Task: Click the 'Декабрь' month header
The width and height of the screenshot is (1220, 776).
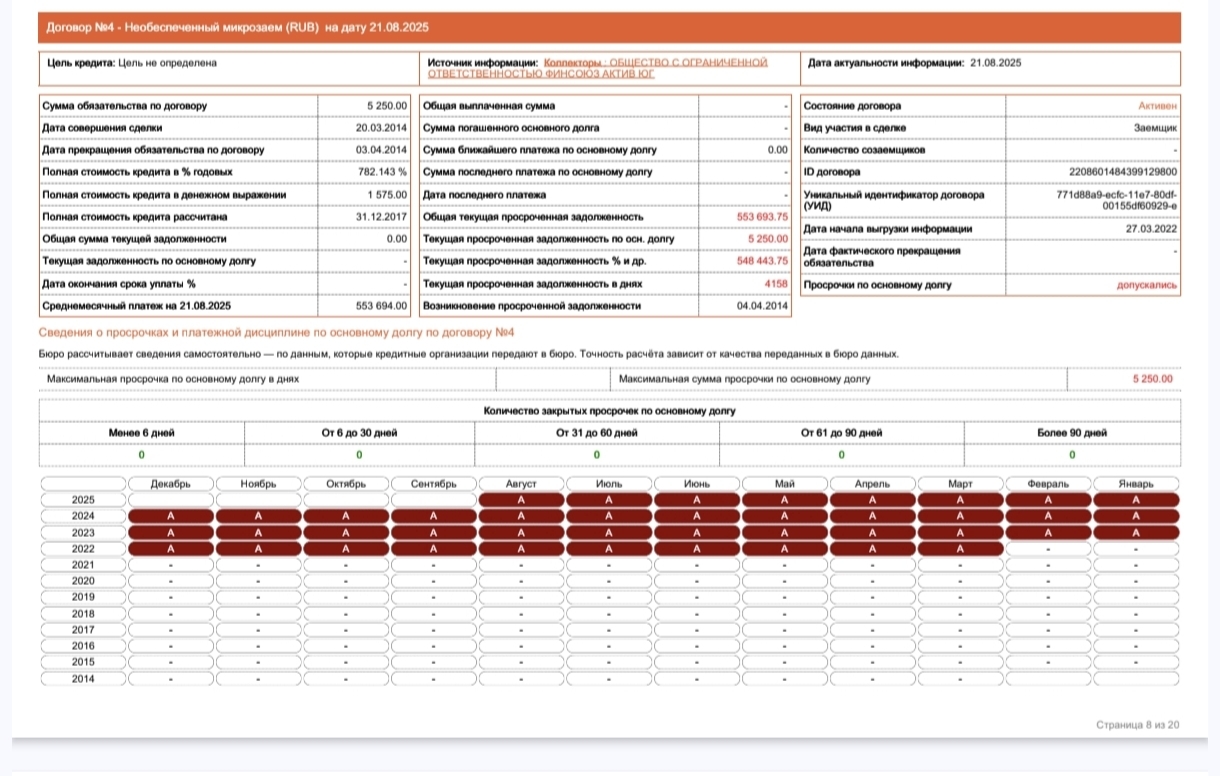Action: tap(171, 484)
